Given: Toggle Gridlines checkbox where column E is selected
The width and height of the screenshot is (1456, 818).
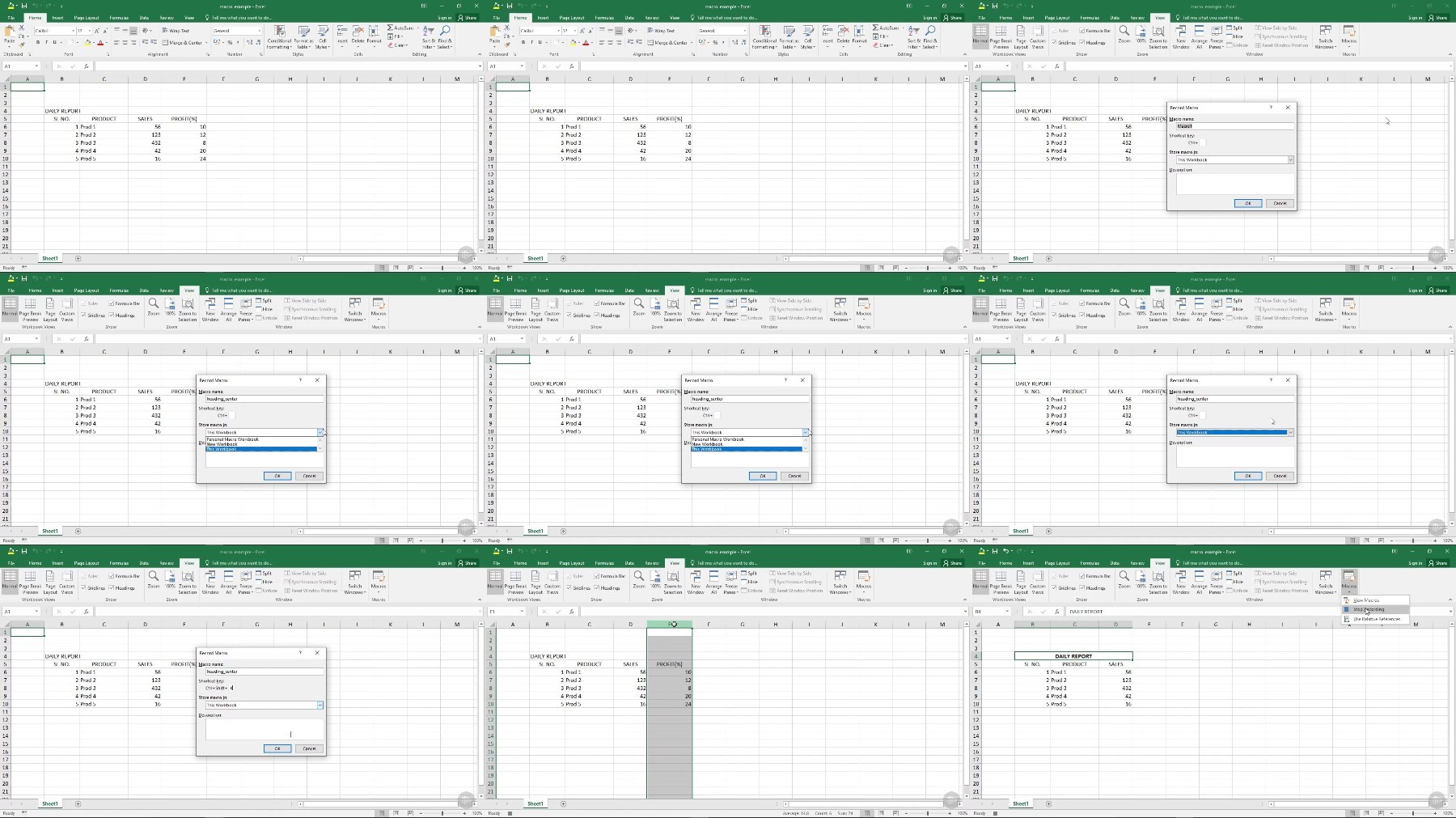Looking at the screenshot, I should coord(569,587).
